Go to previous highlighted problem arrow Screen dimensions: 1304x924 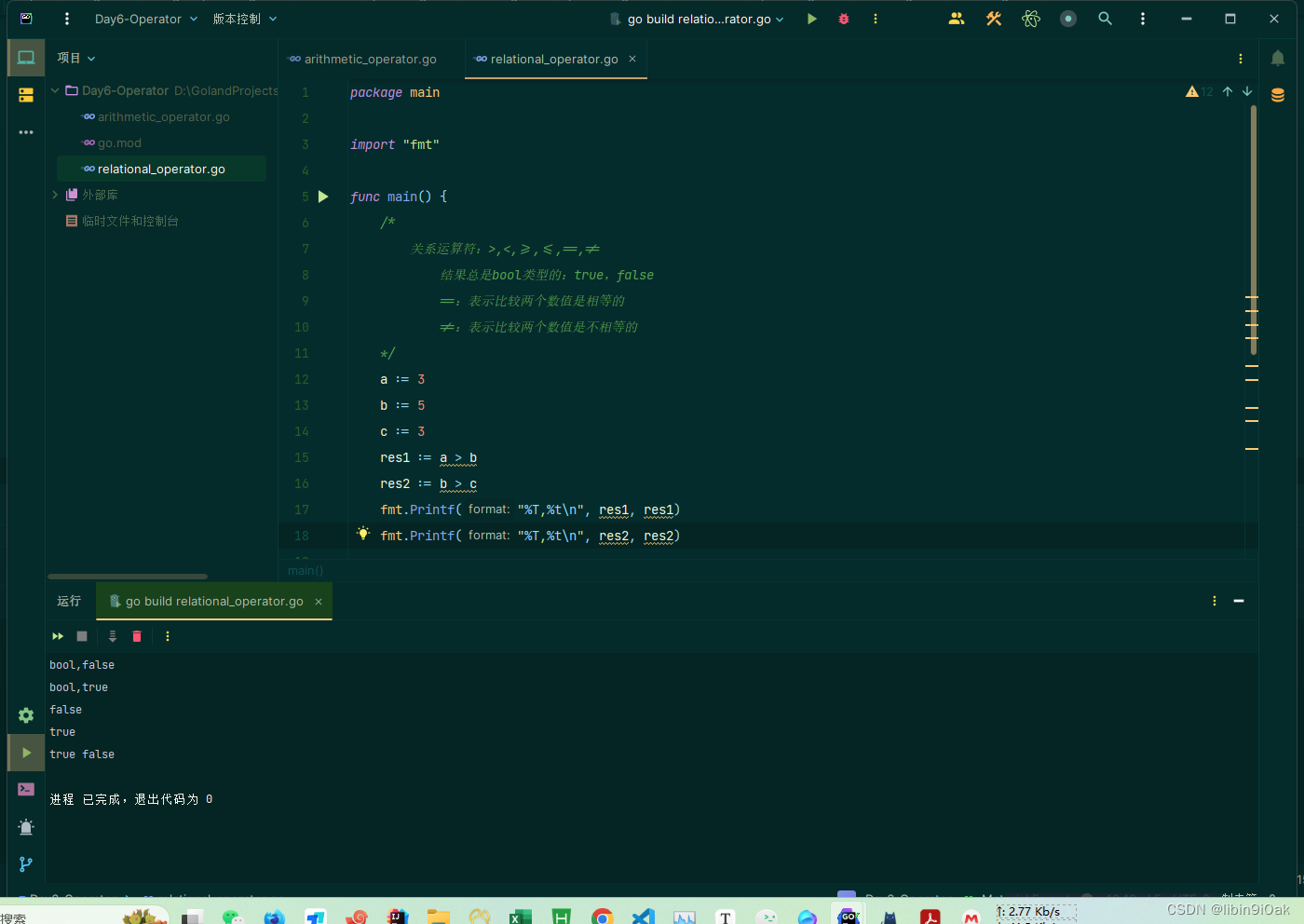pos(1228,91)
